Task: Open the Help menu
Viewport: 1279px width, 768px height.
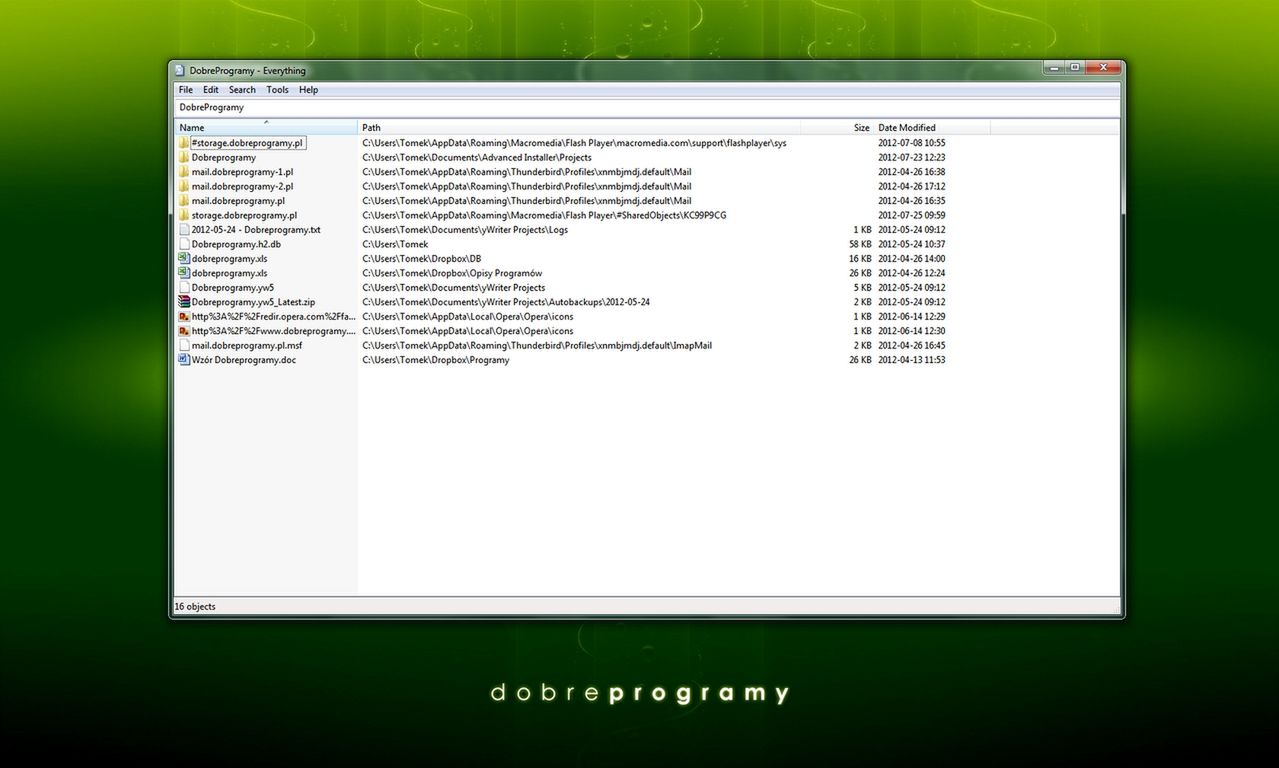Action: pyautogui.click(x=309, y=90)
